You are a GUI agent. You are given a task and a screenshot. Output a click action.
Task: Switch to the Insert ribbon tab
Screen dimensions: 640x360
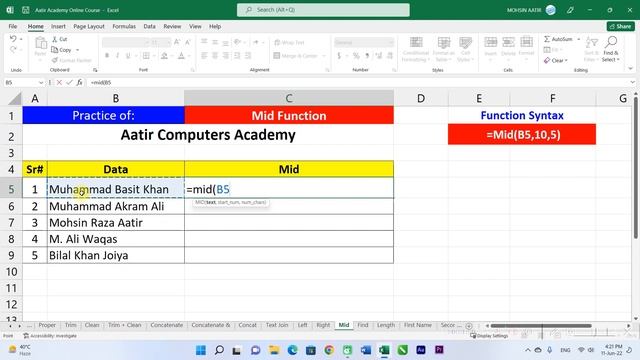point(58,27)
